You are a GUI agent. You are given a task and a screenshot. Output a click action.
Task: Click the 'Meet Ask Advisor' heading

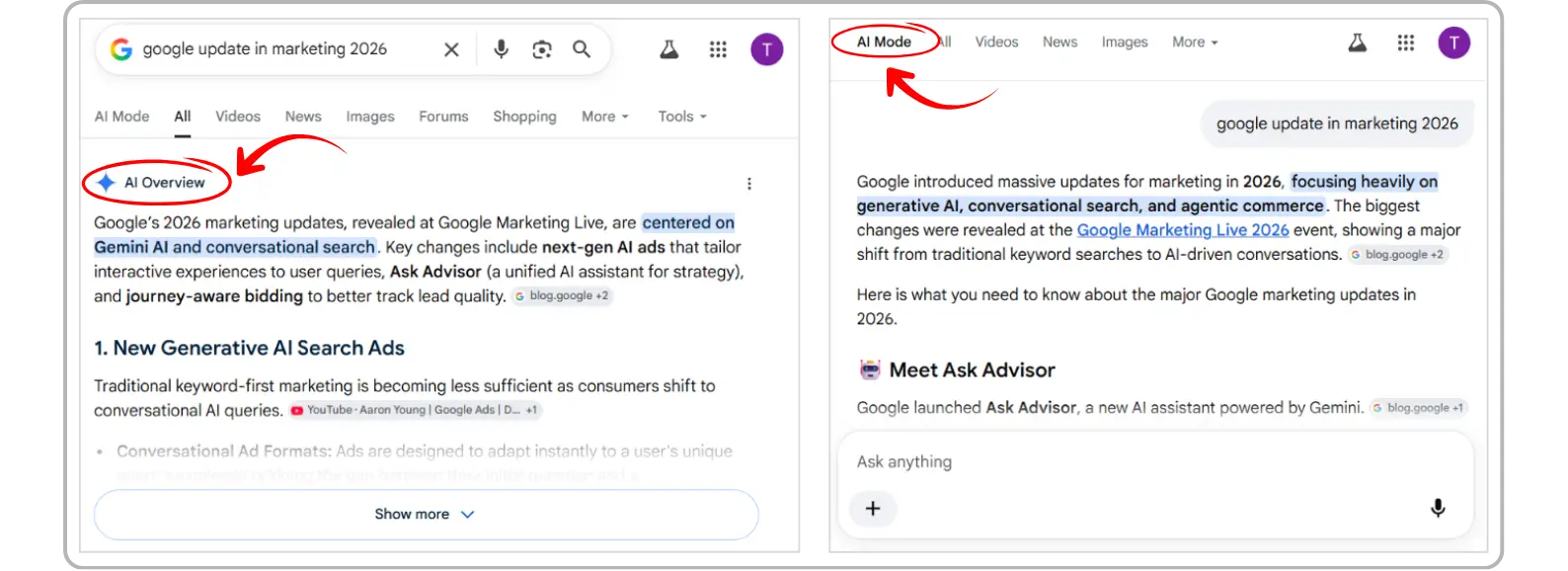[972, 370]
